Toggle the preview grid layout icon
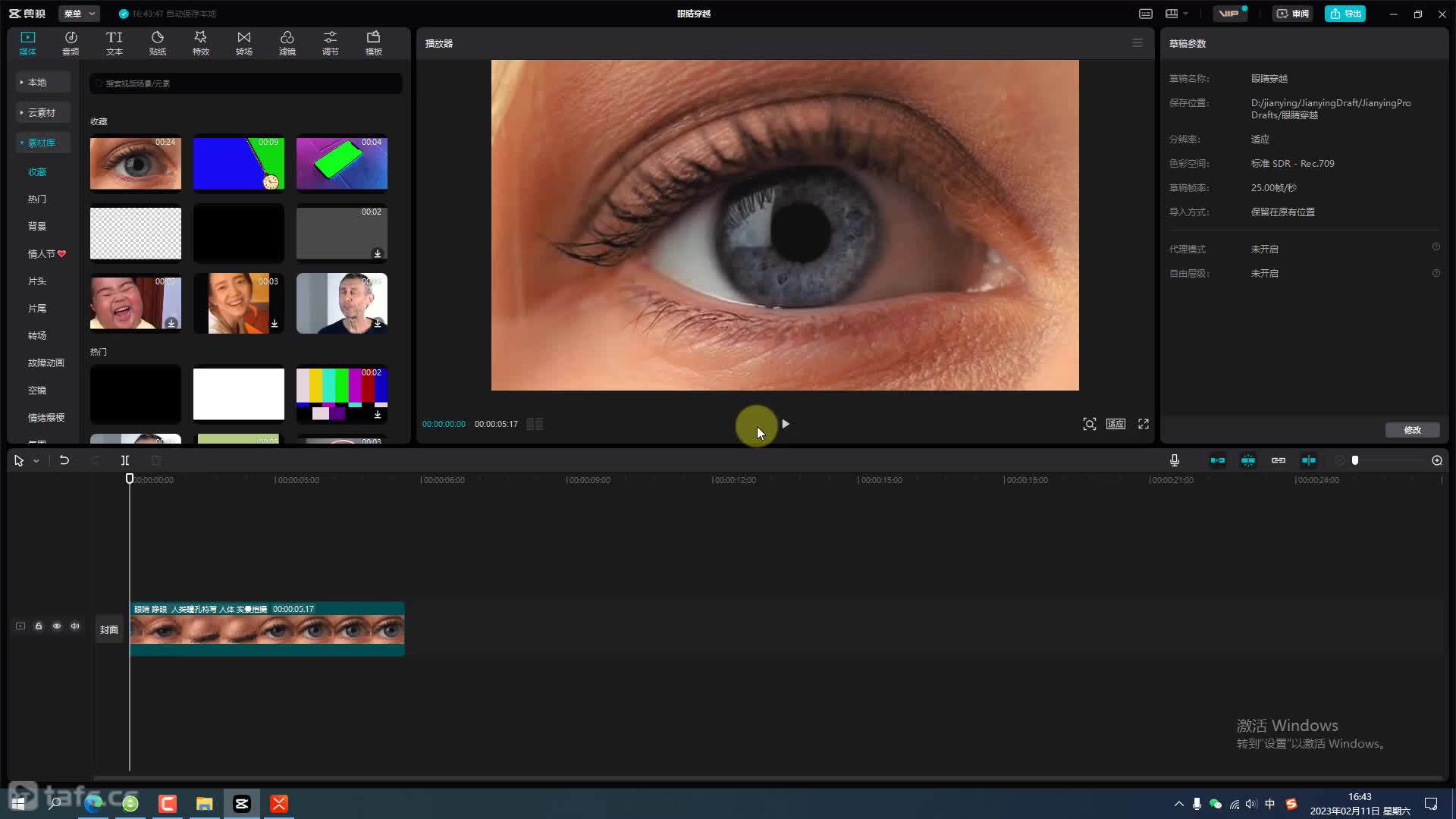1456x819 pixels. pyautogui.click(x=535, y=424)
